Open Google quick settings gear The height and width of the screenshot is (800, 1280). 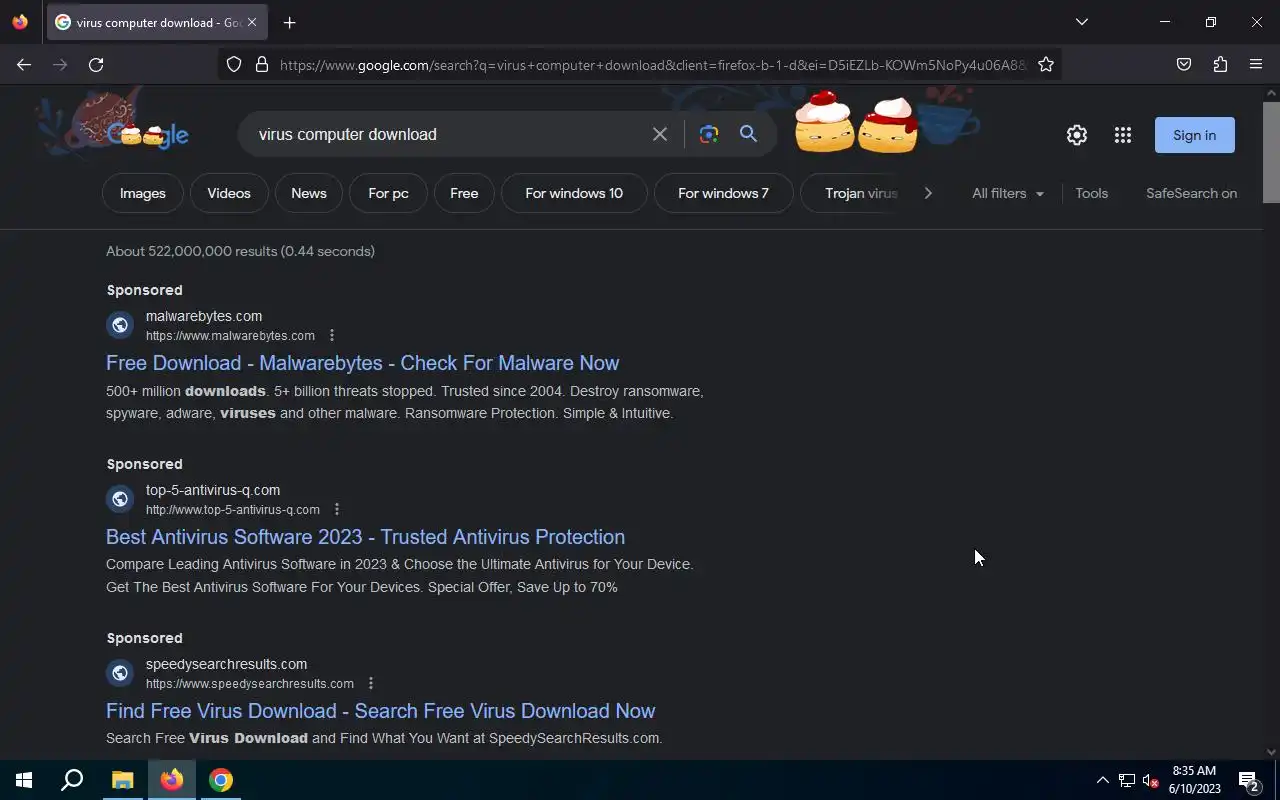1077,135
